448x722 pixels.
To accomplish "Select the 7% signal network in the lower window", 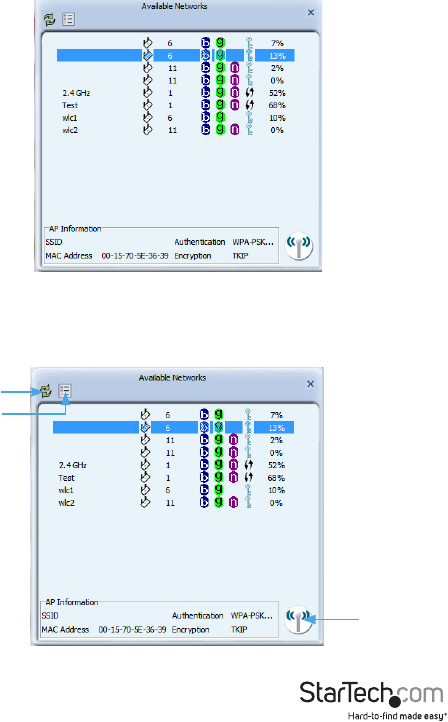I will (173, 415).
